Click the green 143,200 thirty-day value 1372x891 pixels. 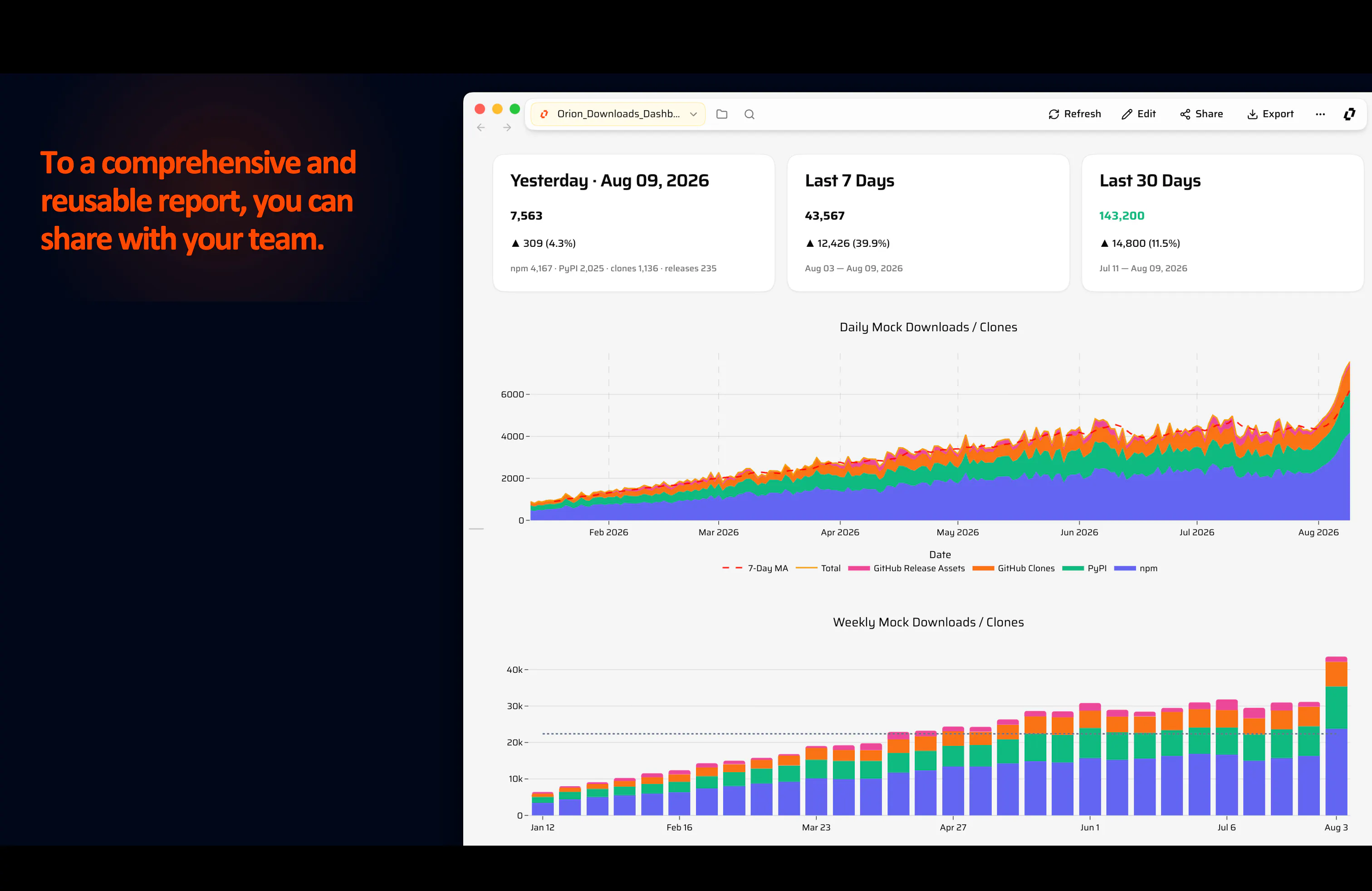tap(1122, 215)
